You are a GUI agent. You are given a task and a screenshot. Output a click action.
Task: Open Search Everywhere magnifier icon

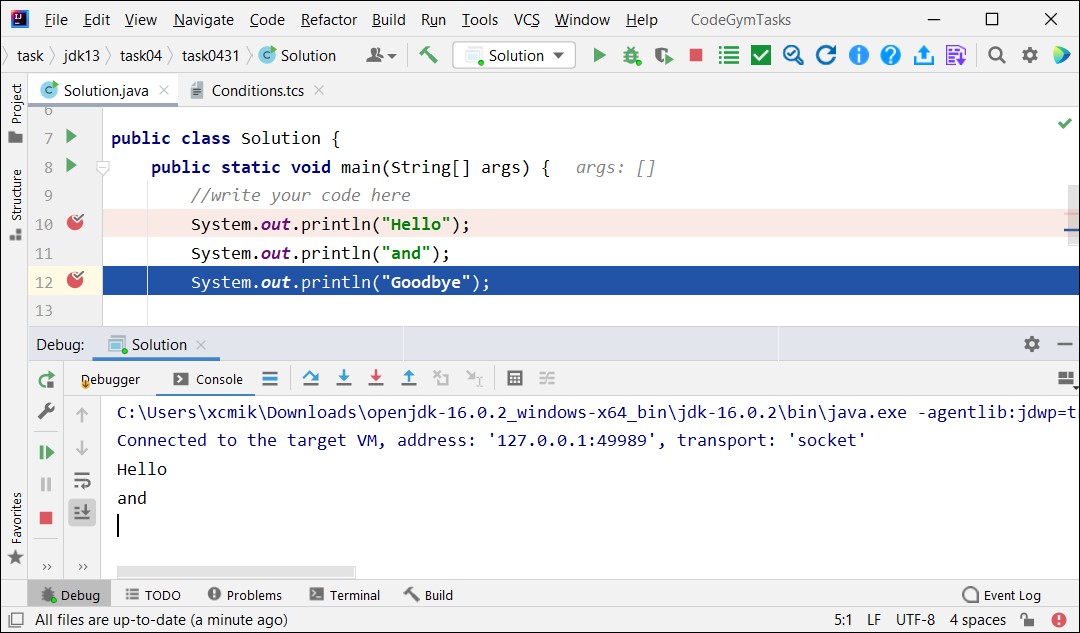[x=996, y=55]
